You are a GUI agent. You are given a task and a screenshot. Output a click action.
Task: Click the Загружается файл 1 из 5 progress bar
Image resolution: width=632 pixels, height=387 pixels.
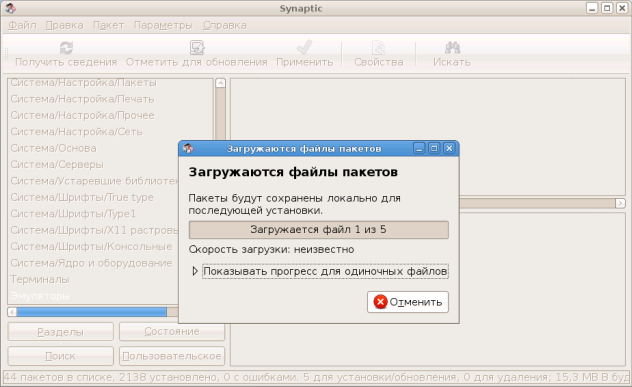pyautogui.click(x=318, y=230)
